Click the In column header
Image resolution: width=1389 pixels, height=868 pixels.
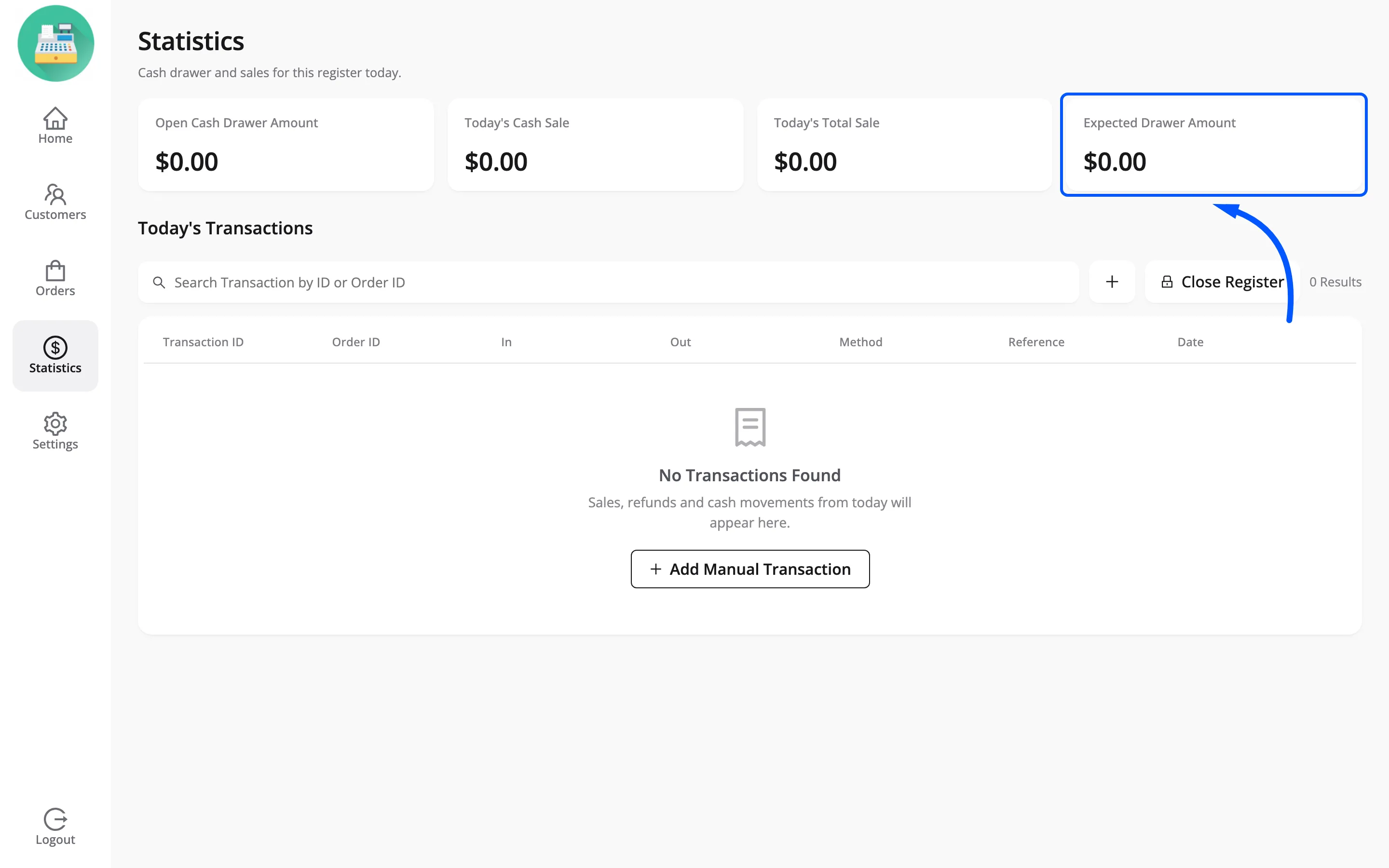coord(506,342)
